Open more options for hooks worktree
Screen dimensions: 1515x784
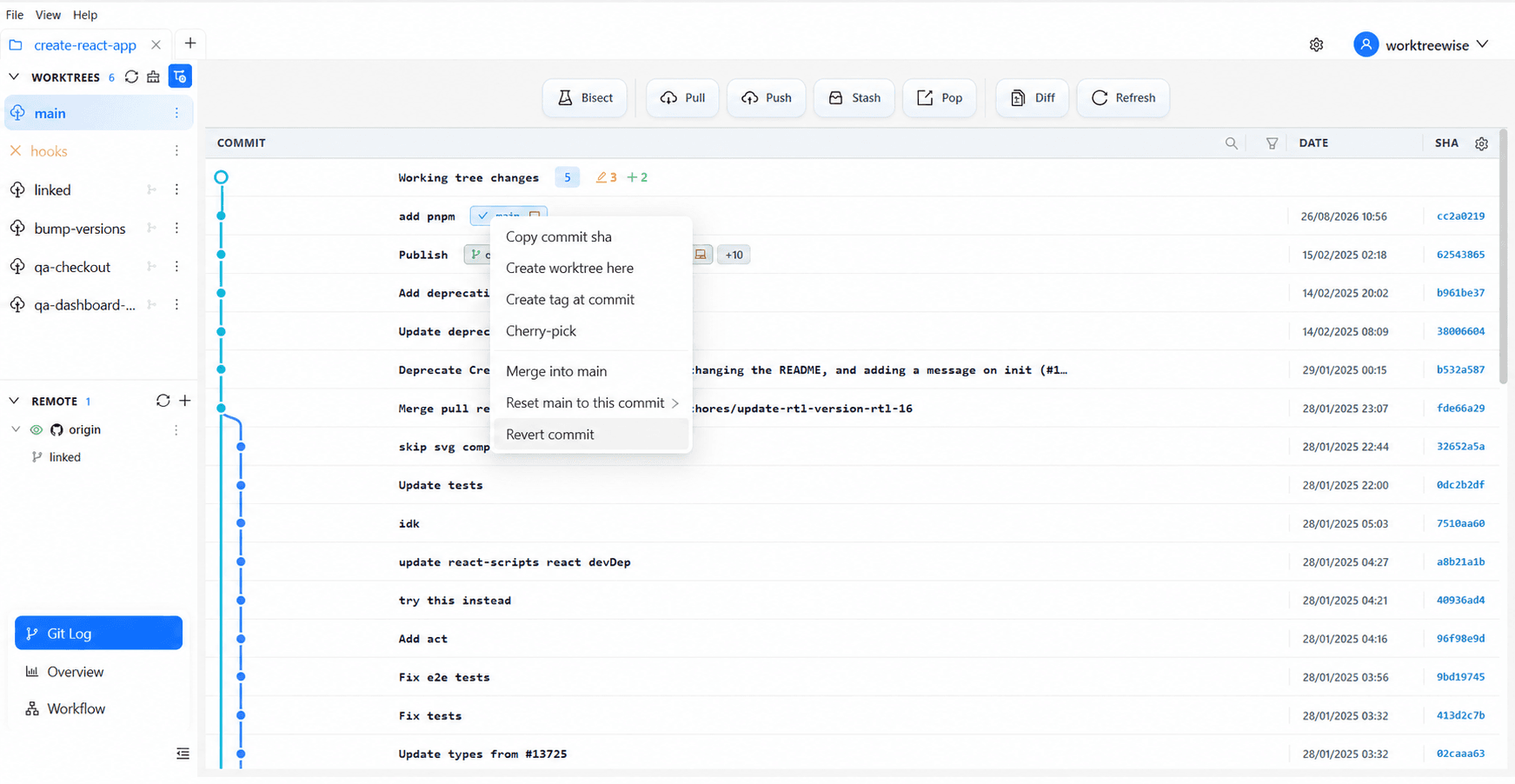pos(176,151)
